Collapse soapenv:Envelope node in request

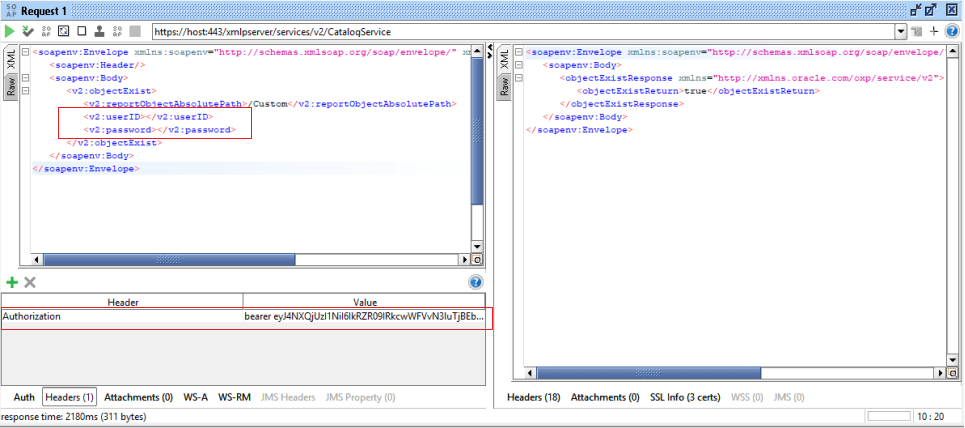25,52
